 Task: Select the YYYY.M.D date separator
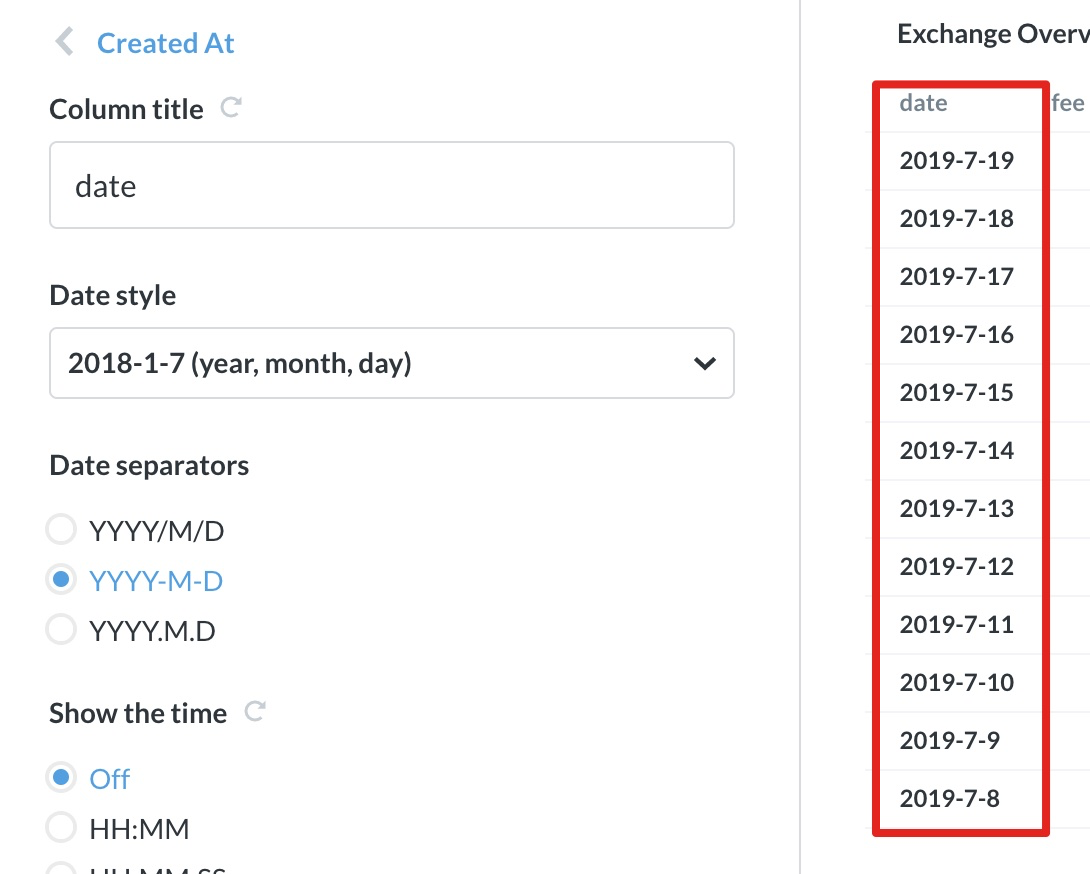pyautogui.click(x=61, y=629)
